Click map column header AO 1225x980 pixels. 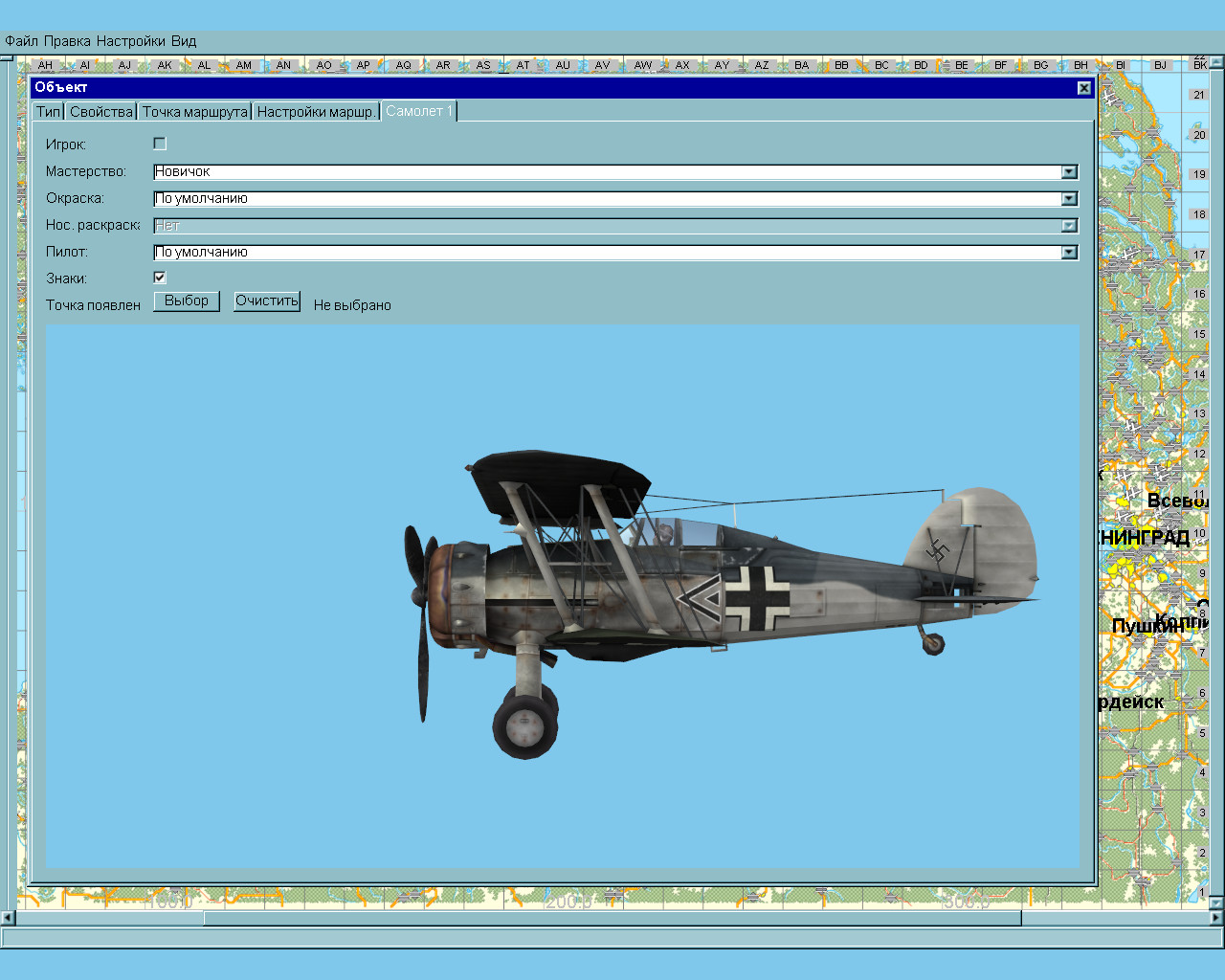click(x=324, y=65)
